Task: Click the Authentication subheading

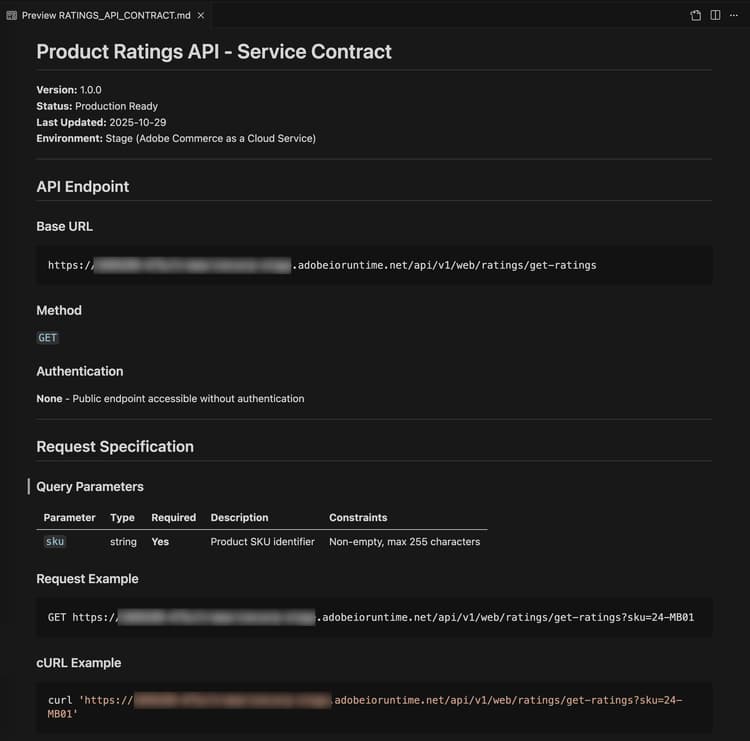Action: [80, 371]
